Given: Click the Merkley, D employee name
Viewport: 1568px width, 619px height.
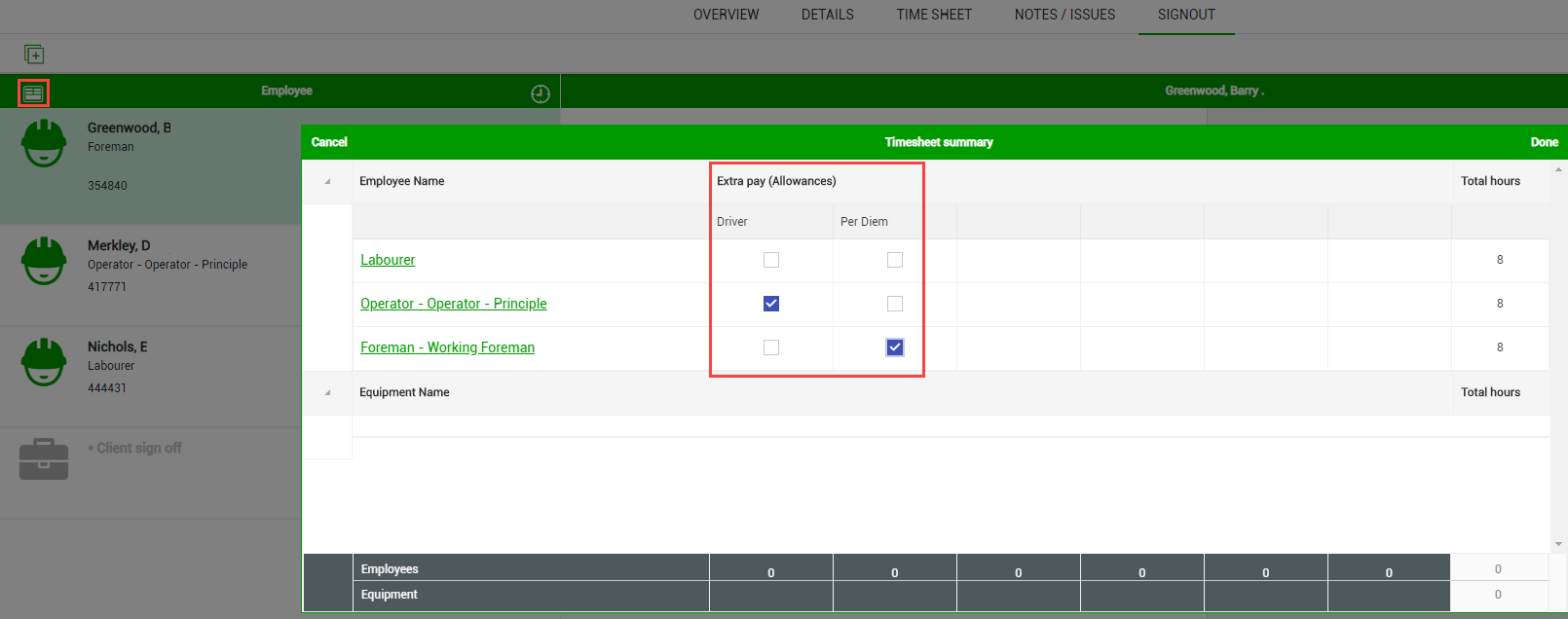Looking at the screenshot, I should pyautogui.click(x=119, y=245).
